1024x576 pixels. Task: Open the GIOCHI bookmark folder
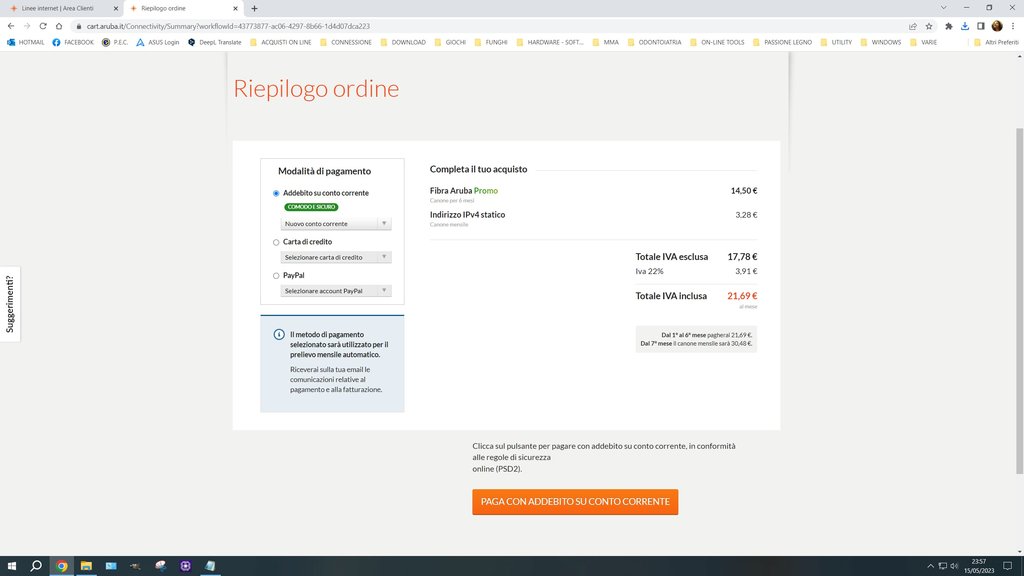(x=450, y=42)
